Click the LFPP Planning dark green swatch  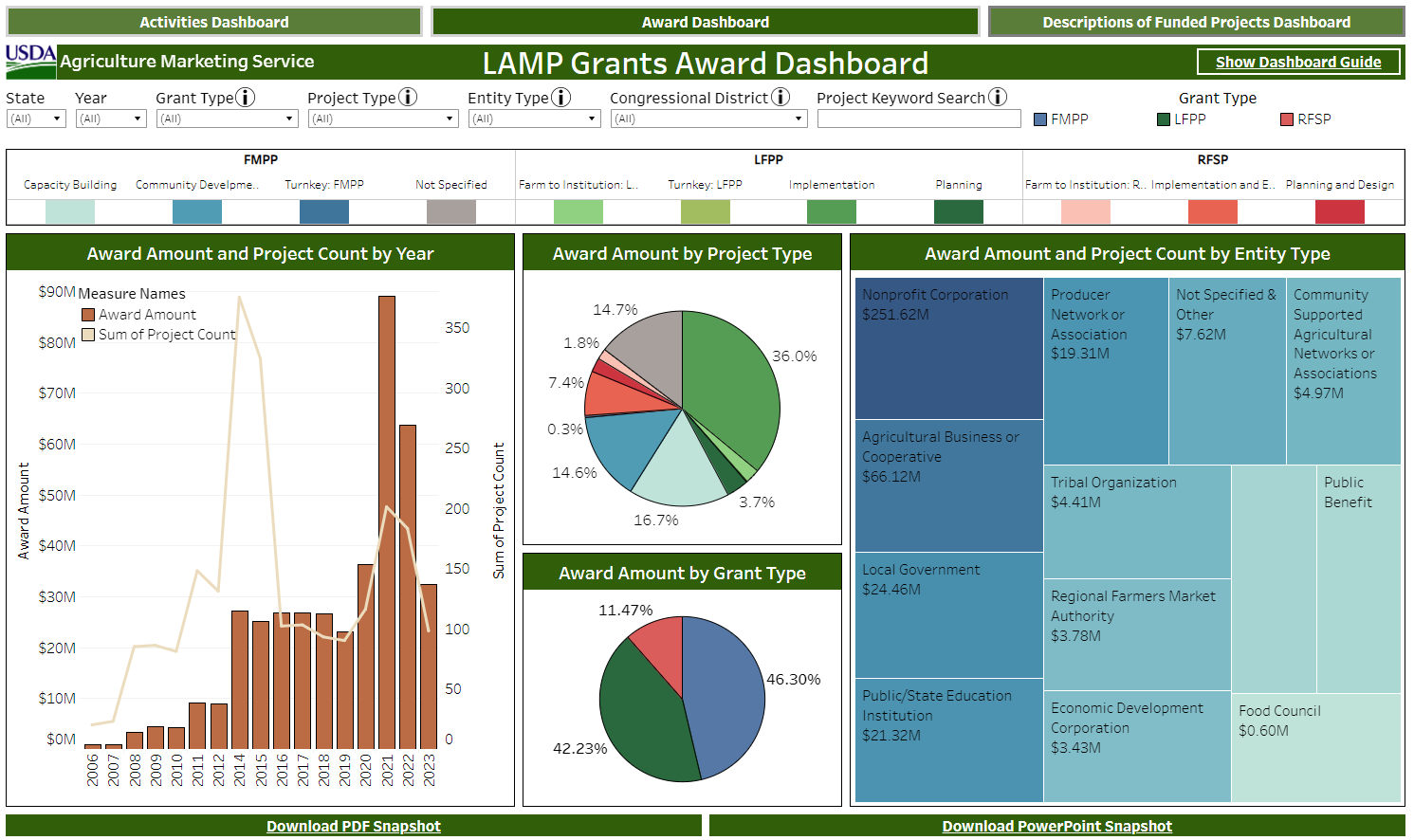point(959,211)
